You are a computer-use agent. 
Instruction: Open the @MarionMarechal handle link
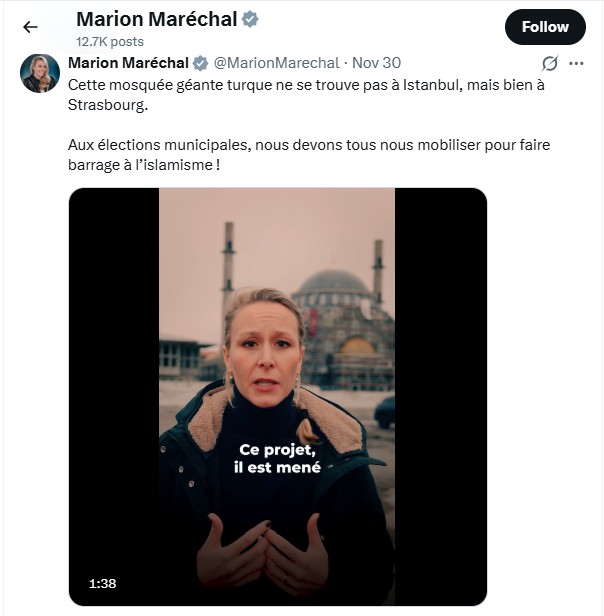pos(277,63)
